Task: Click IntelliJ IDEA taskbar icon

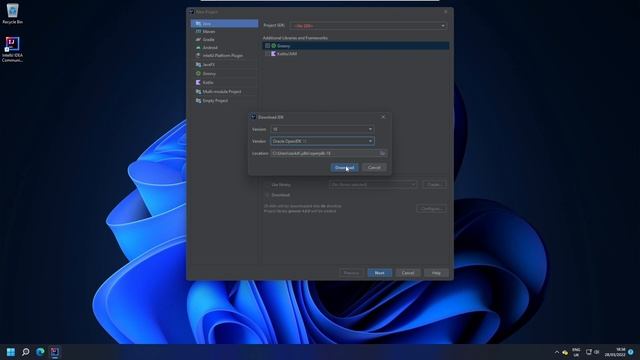Action: (55, 352)
